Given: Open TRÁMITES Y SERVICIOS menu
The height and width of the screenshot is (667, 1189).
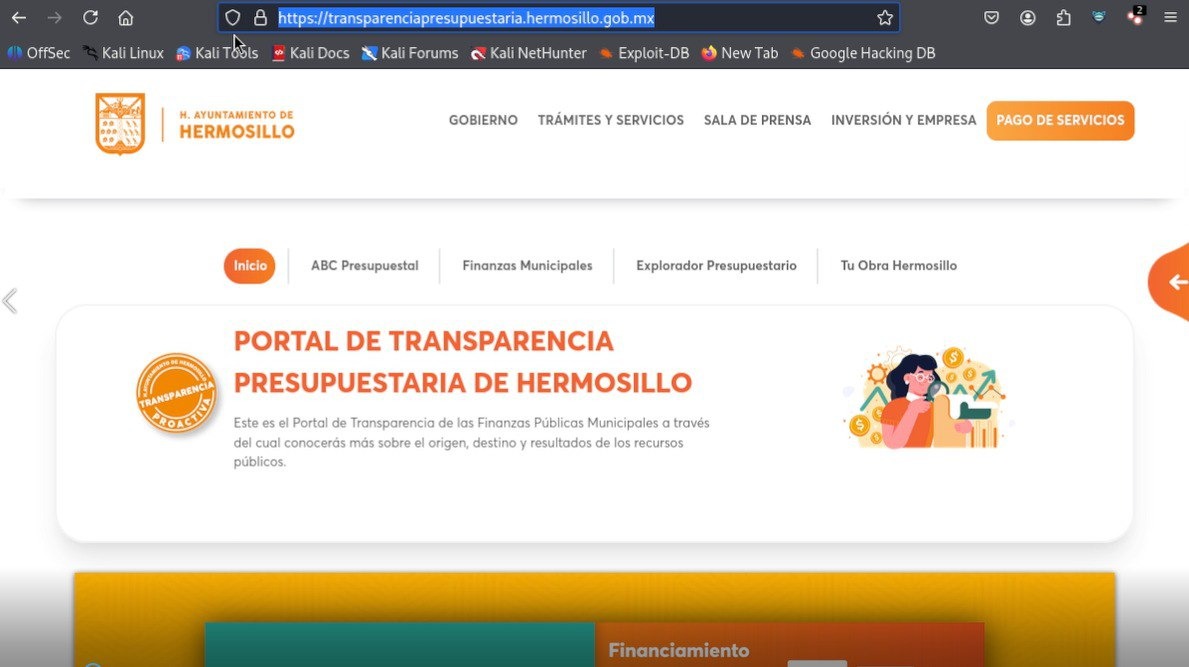Looking at the screenshot, I should click(x=610, y=120).
